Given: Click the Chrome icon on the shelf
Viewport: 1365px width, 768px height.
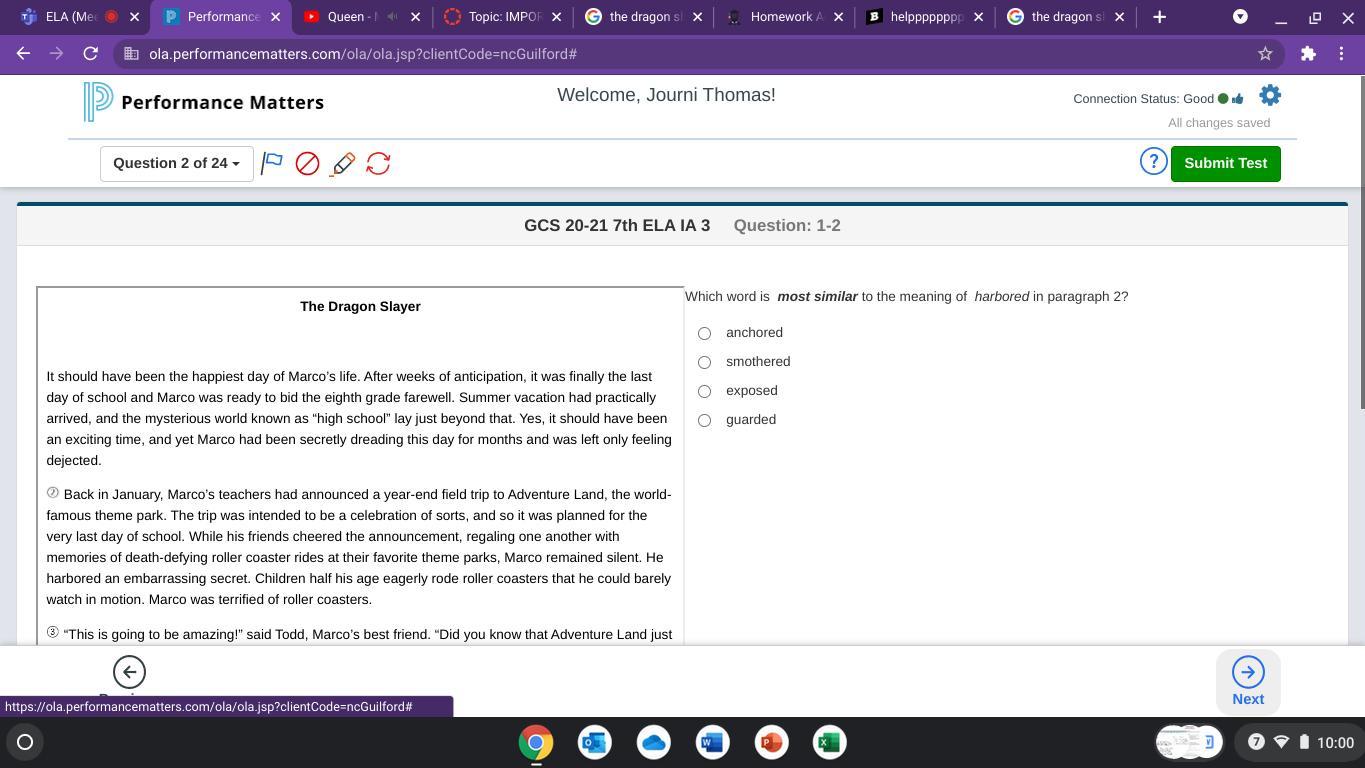Looking at the screenshot, I should coord(536,742).
